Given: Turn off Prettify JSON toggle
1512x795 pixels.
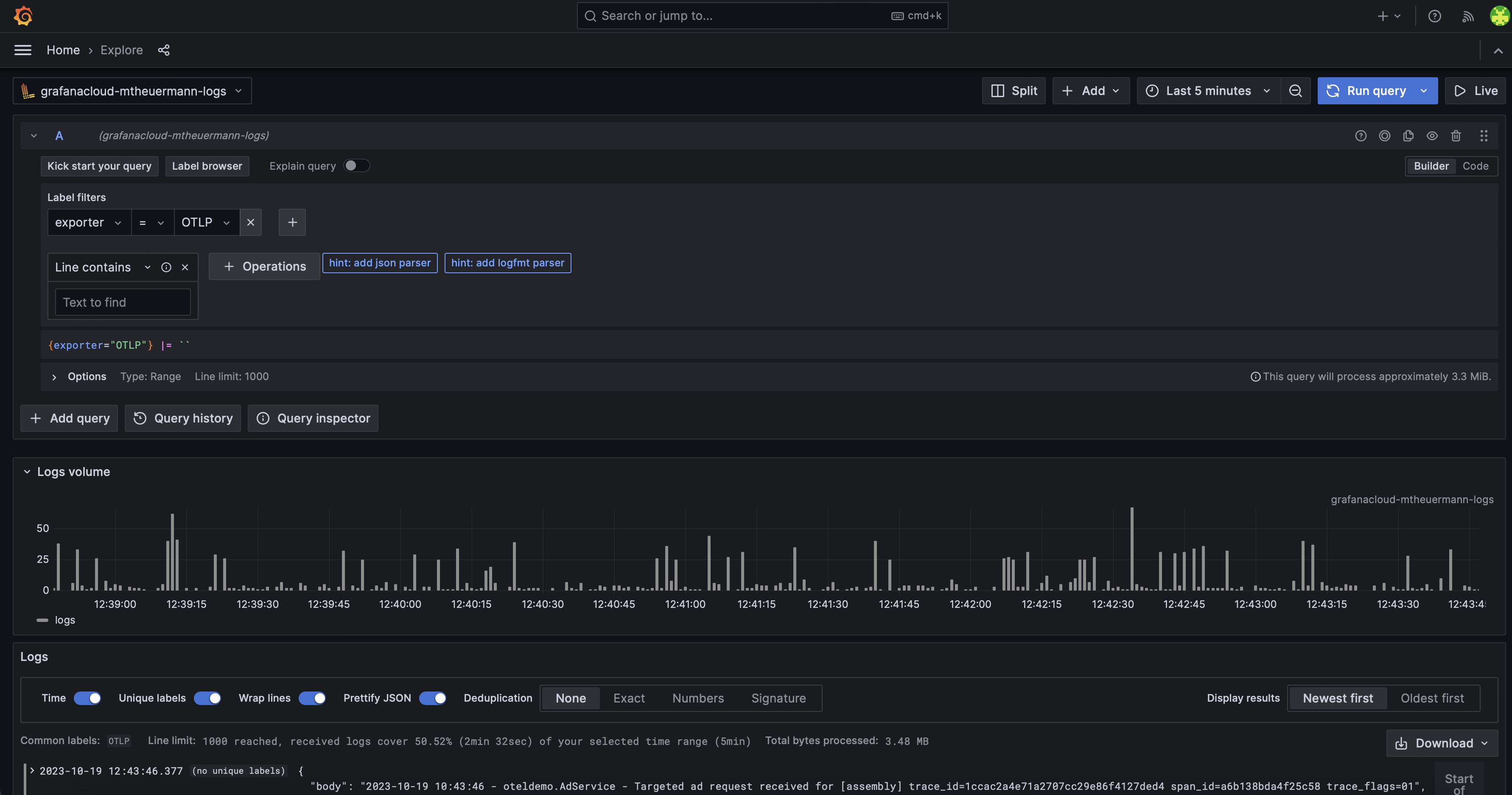Looking at the screenshot, I should click(x=433, y=697).
